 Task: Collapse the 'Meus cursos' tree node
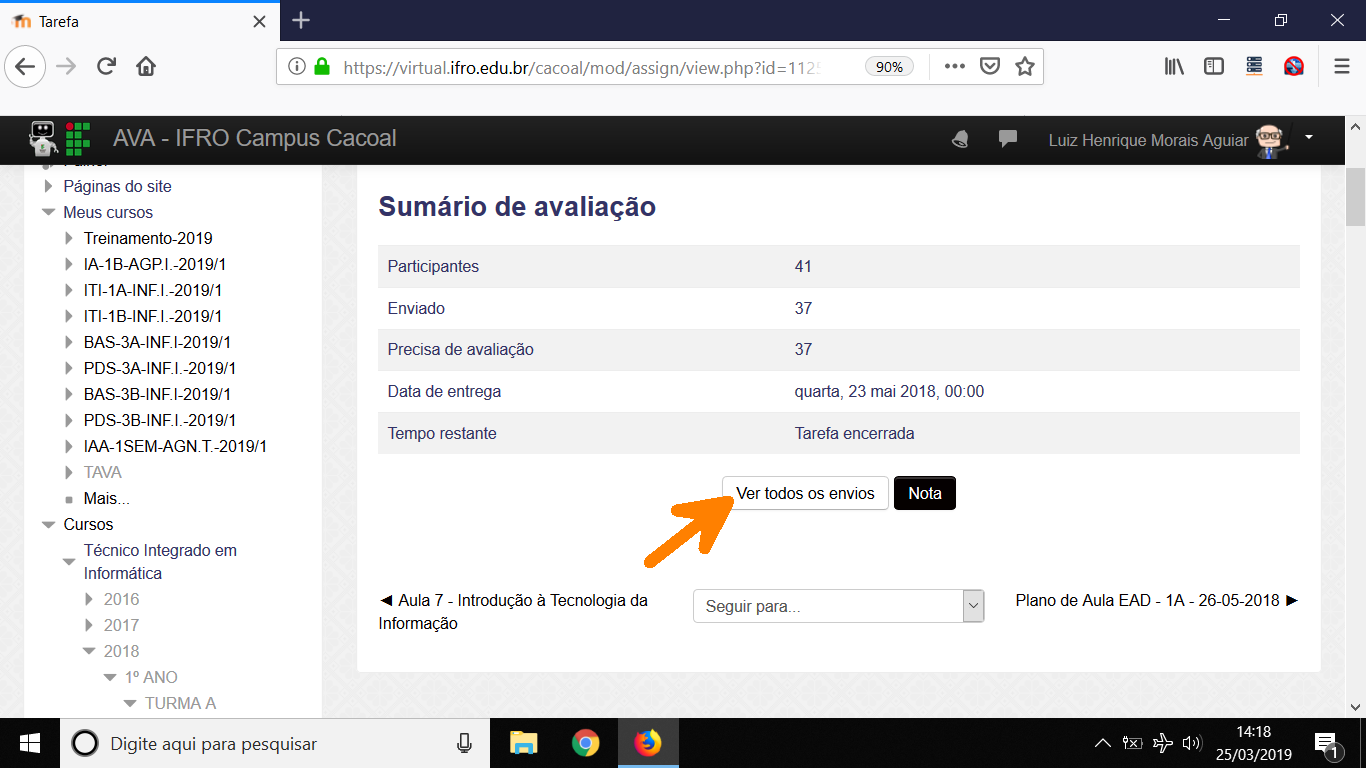point(48,212)
